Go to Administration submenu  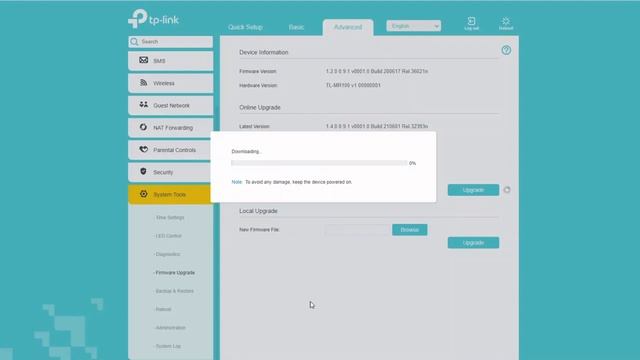tap(170, 328)
